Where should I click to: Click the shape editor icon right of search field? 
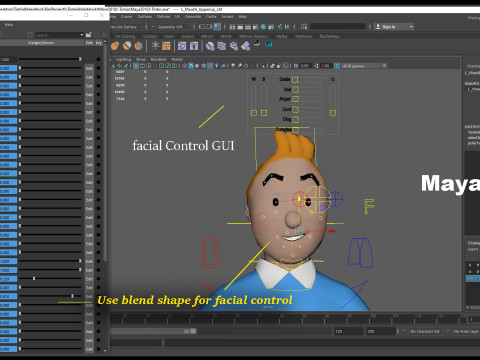click(89, 35)
